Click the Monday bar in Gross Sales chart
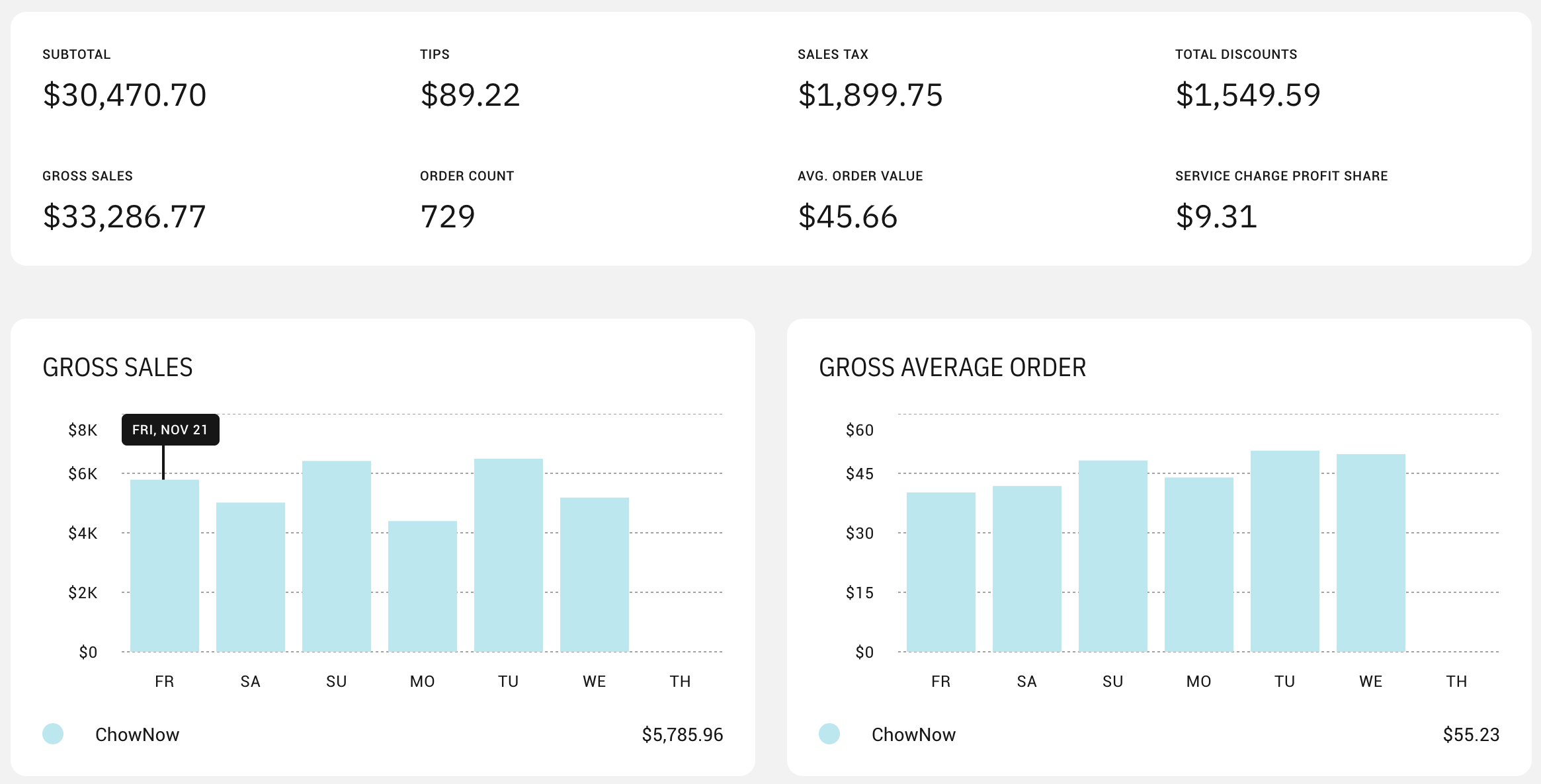 (x=422, y=586)
